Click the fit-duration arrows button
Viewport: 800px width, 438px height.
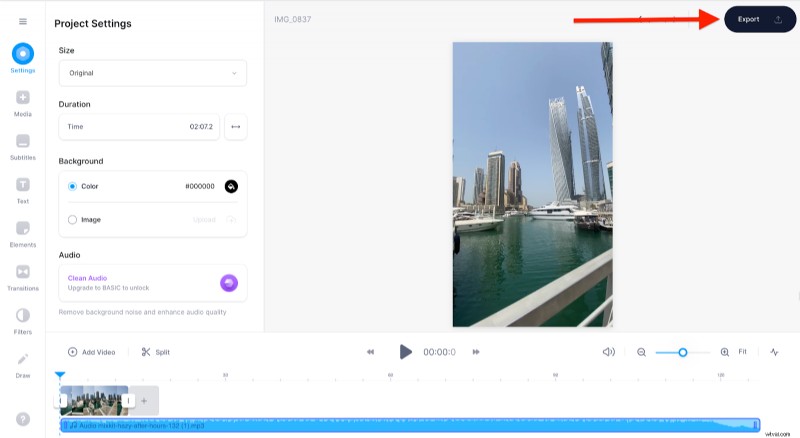point(236,127)
